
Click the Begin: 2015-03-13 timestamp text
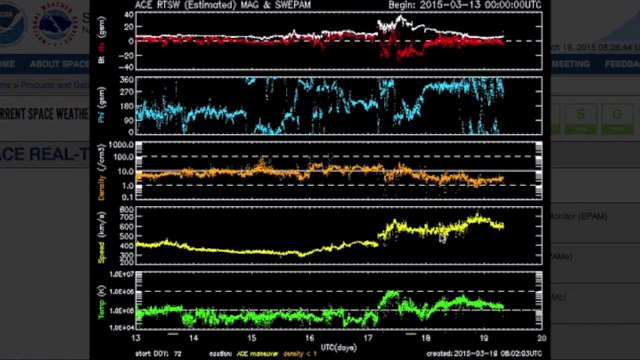click(x=464, y=5)
